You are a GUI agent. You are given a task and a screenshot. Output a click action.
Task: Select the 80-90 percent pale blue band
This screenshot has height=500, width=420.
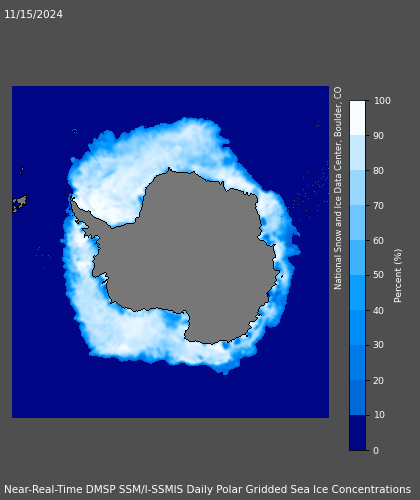tap(357, 153)
